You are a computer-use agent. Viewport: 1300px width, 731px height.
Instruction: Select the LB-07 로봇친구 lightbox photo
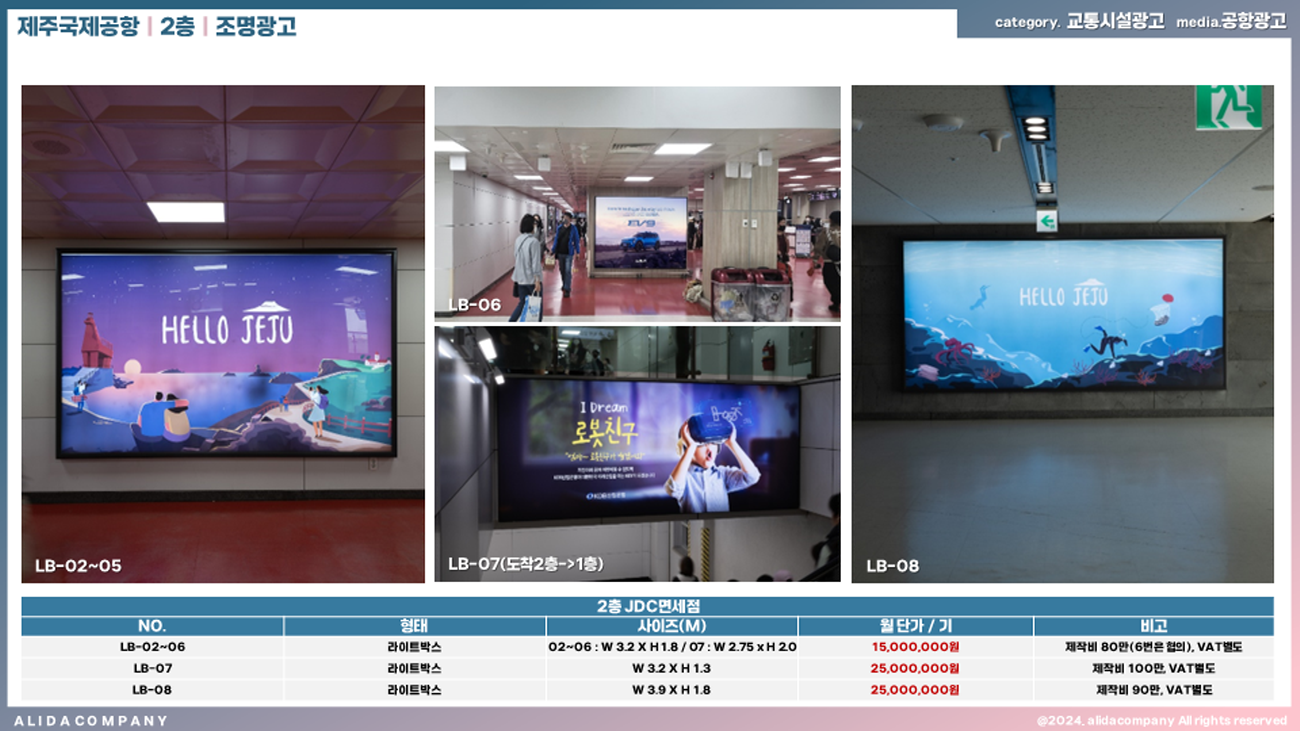637,453
